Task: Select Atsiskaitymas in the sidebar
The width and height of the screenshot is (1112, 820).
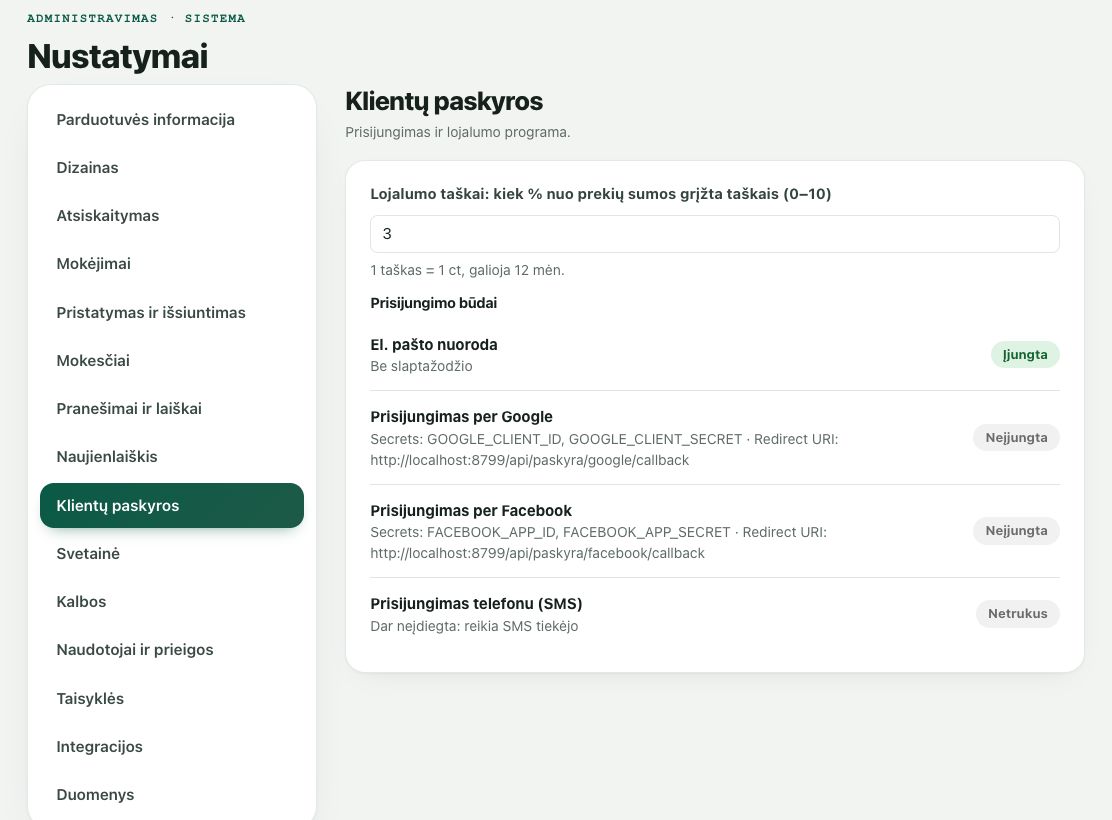Action: [x=172, y=216]
